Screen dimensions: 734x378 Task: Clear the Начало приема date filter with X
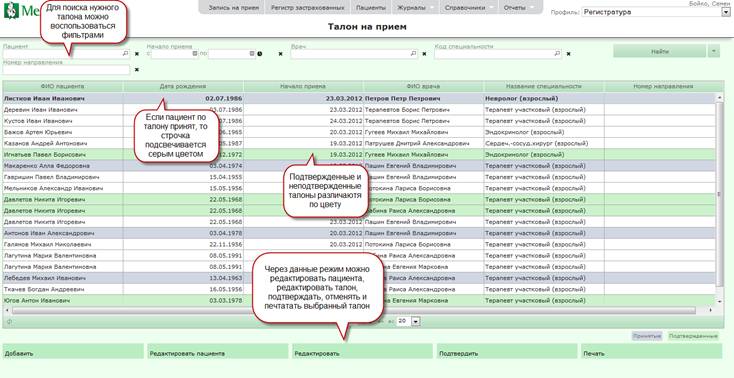pos(280,54)
